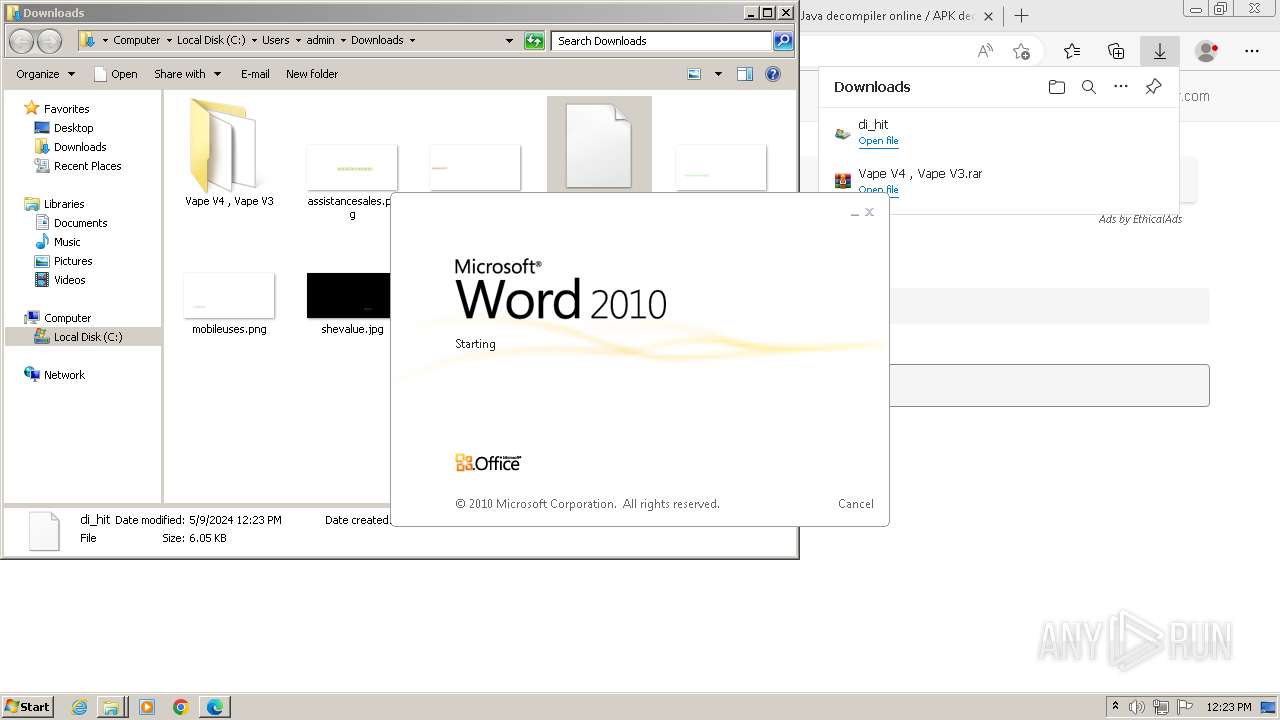Viewport: 1280px width, 720px height.
Task: Select Java decompiler online browser tab
Action: [886, 16]
